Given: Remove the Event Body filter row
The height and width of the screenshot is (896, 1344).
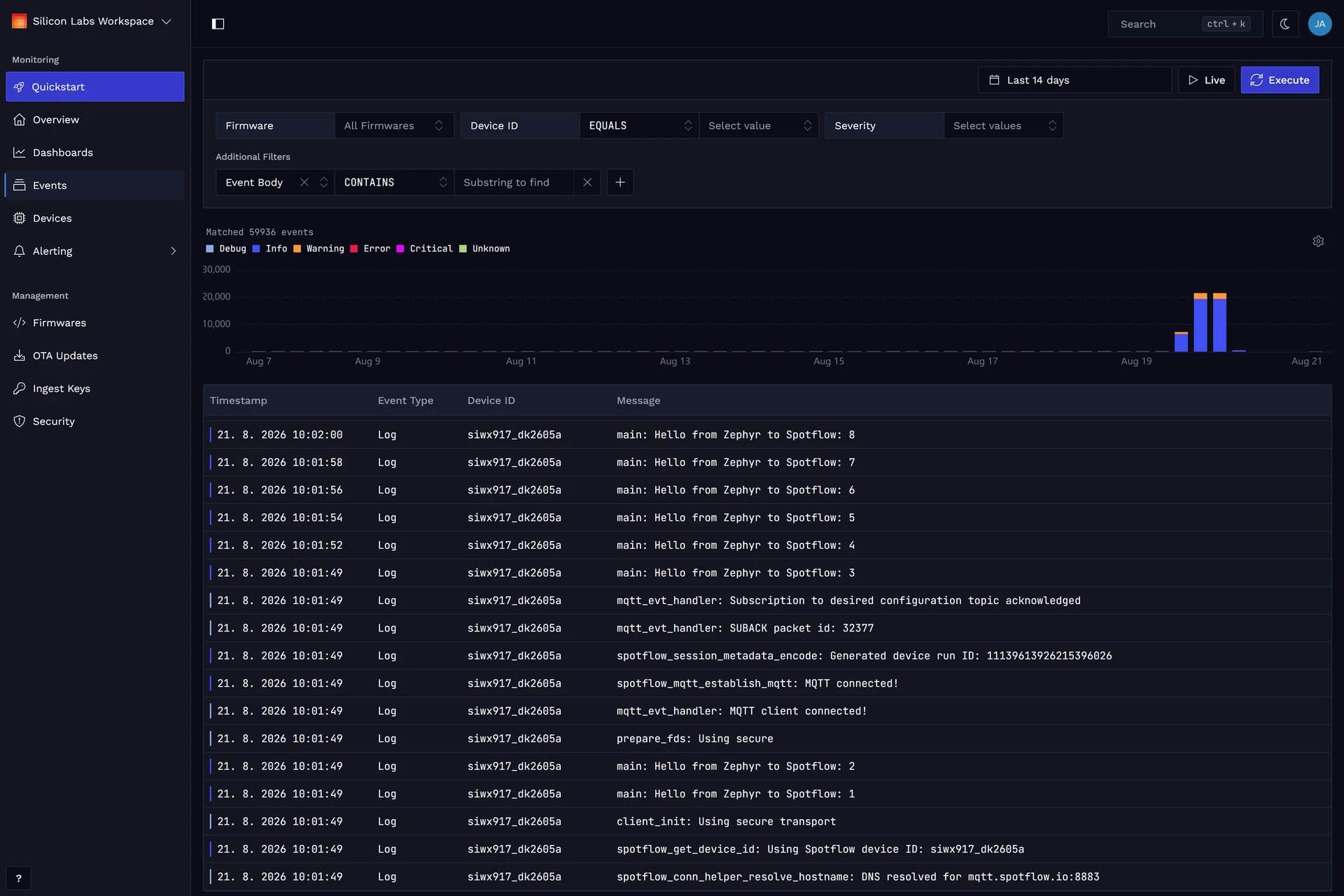Looking at the screenshot, I should tap(587, 183).
